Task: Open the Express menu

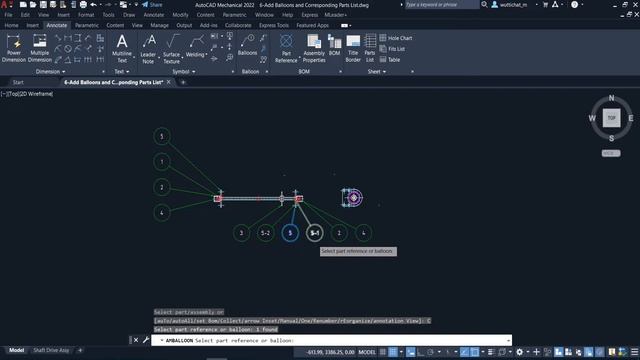Action: click(309, 15)
